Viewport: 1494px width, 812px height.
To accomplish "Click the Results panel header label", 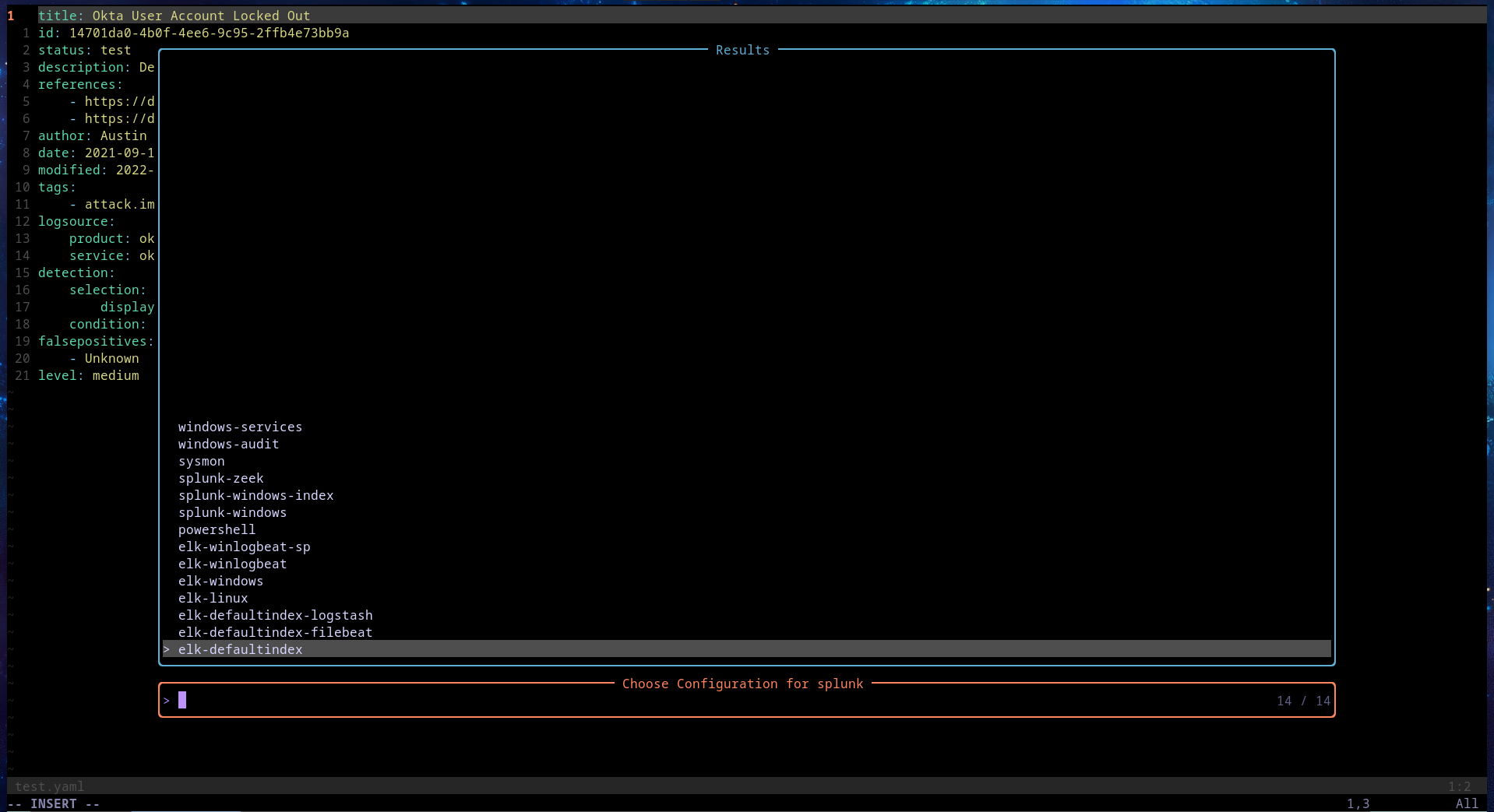I will coord(742,49).
